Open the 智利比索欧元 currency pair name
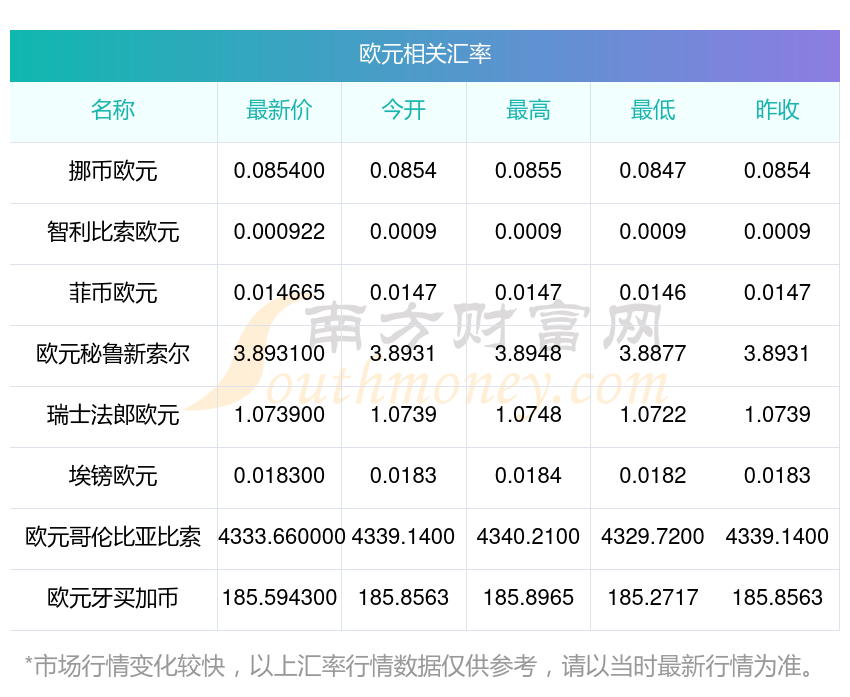850x697 pixels. pos(113,233)
